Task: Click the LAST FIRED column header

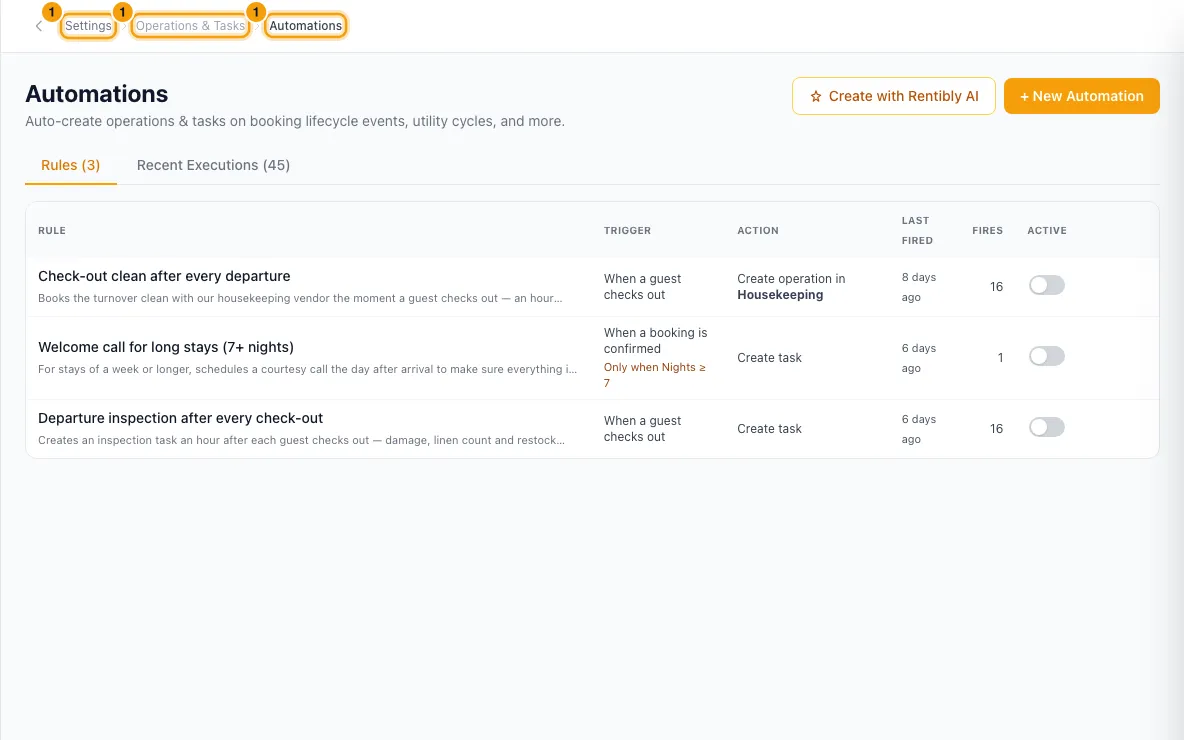Action: pos(917,230)
